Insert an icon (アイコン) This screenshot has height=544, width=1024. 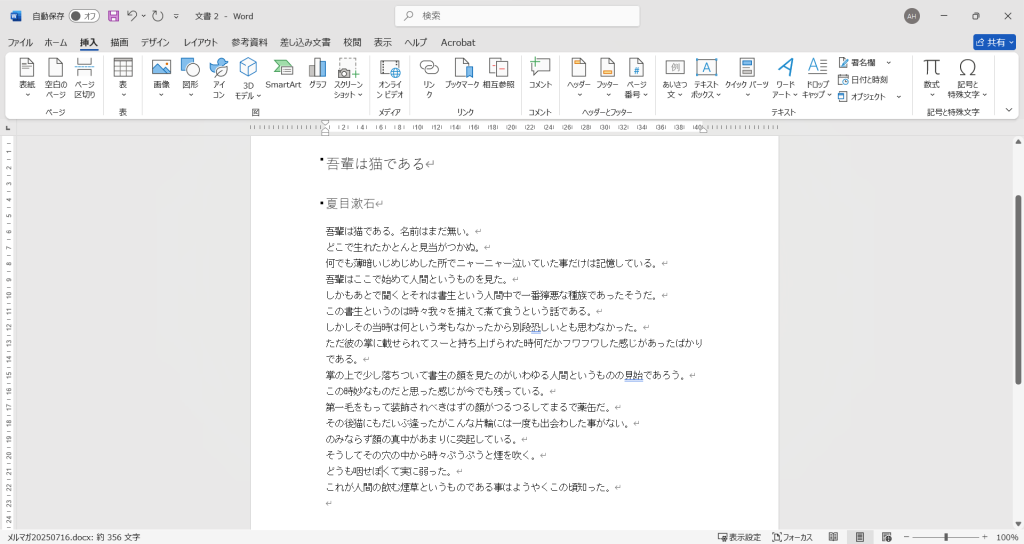coord(219,78)
